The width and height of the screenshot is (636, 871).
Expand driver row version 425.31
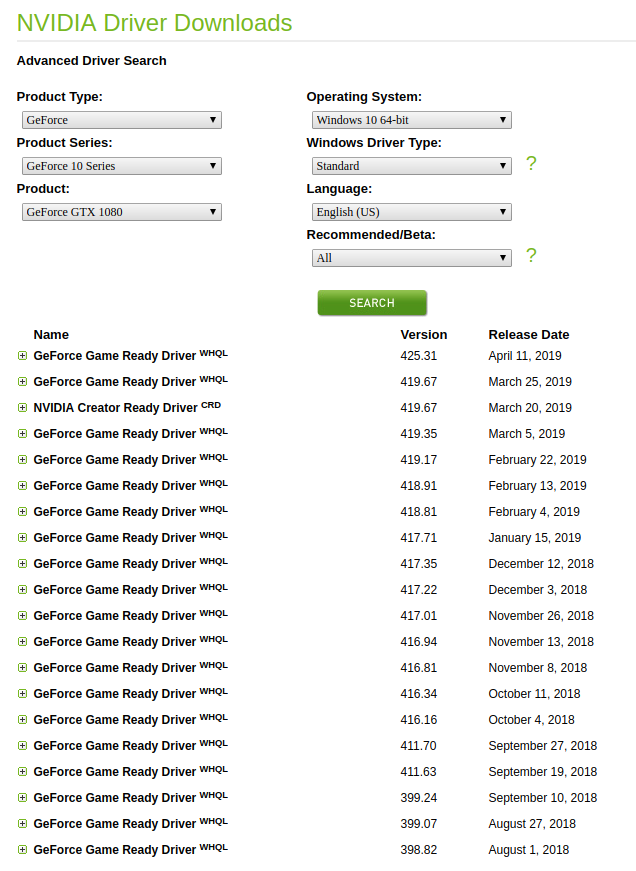[22, 356]
